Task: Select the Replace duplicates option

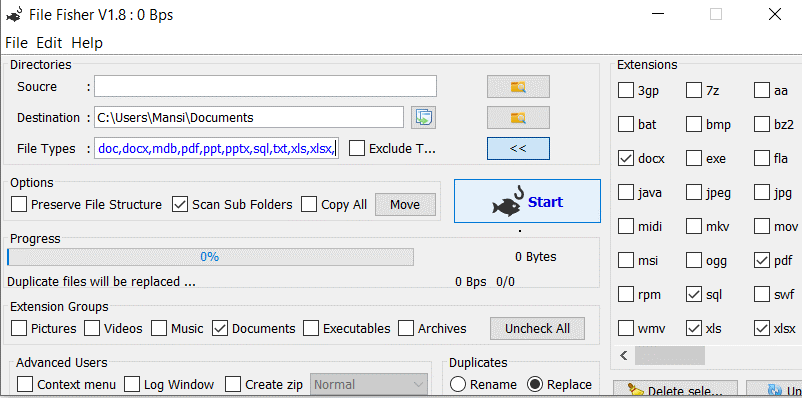Action: (535, 384)
